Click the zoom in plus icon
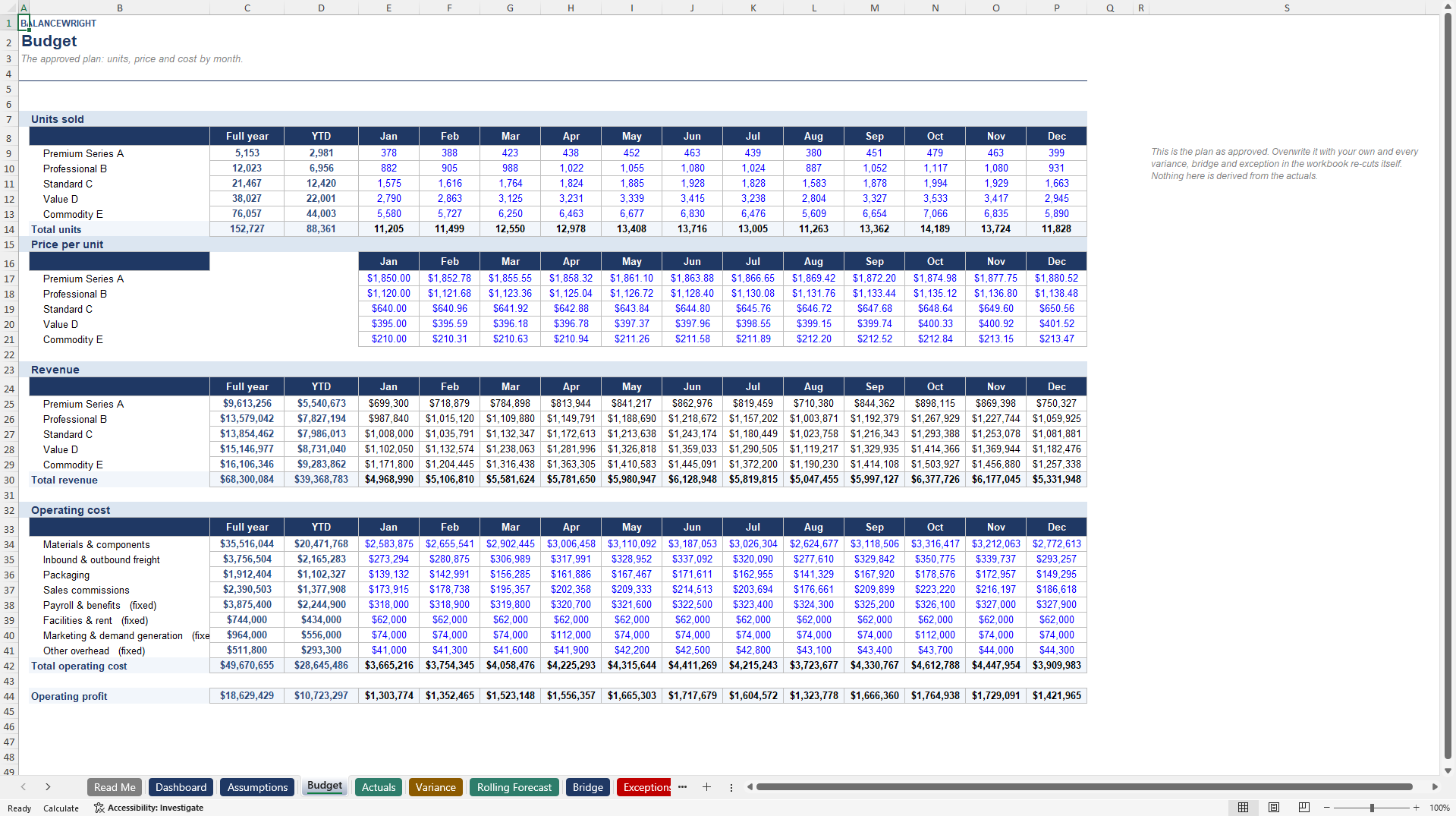Image resolution: width=1456 pixels, height=816 pixels. [1416, 808]
